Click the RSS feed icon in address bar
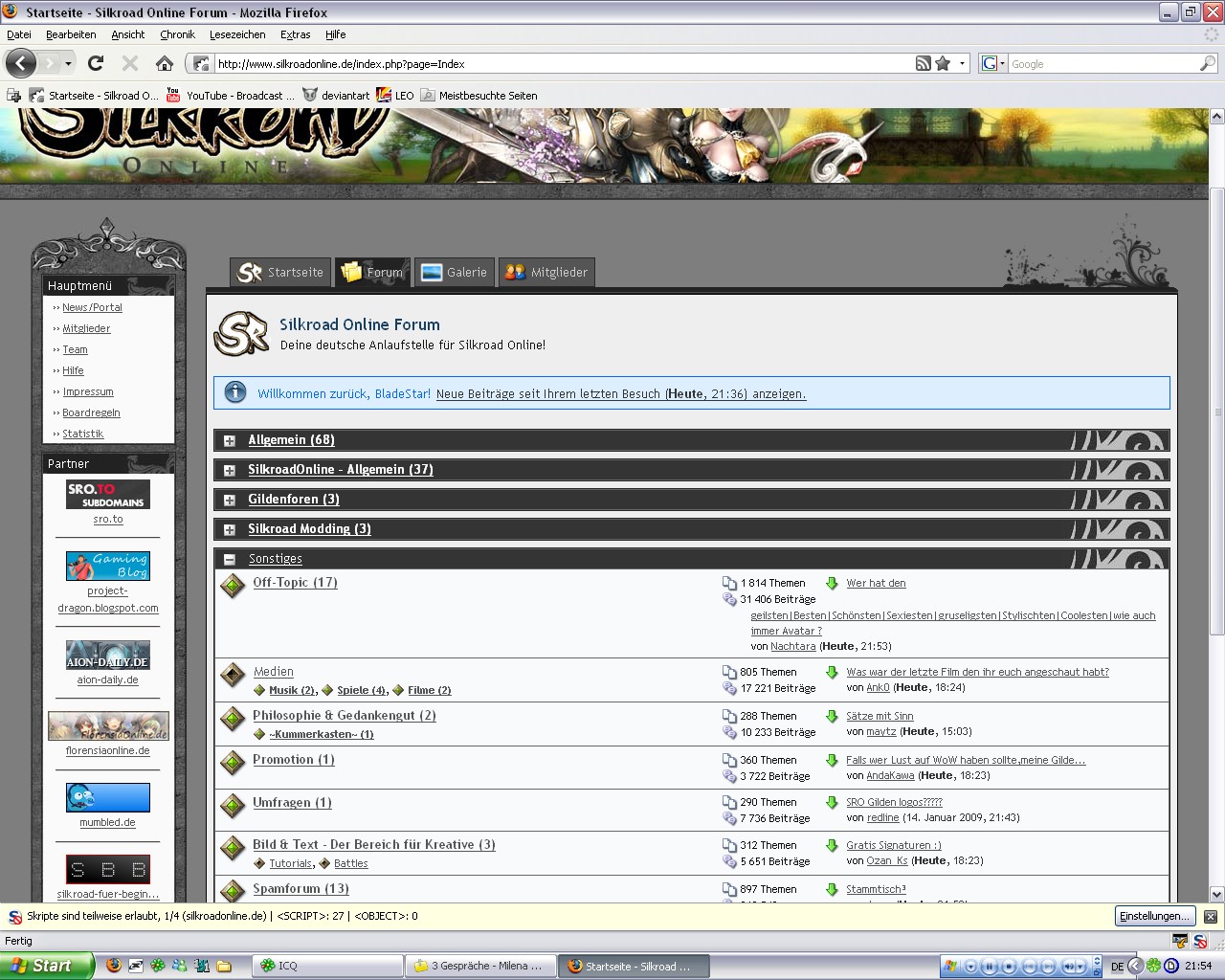 click(923, 63)
